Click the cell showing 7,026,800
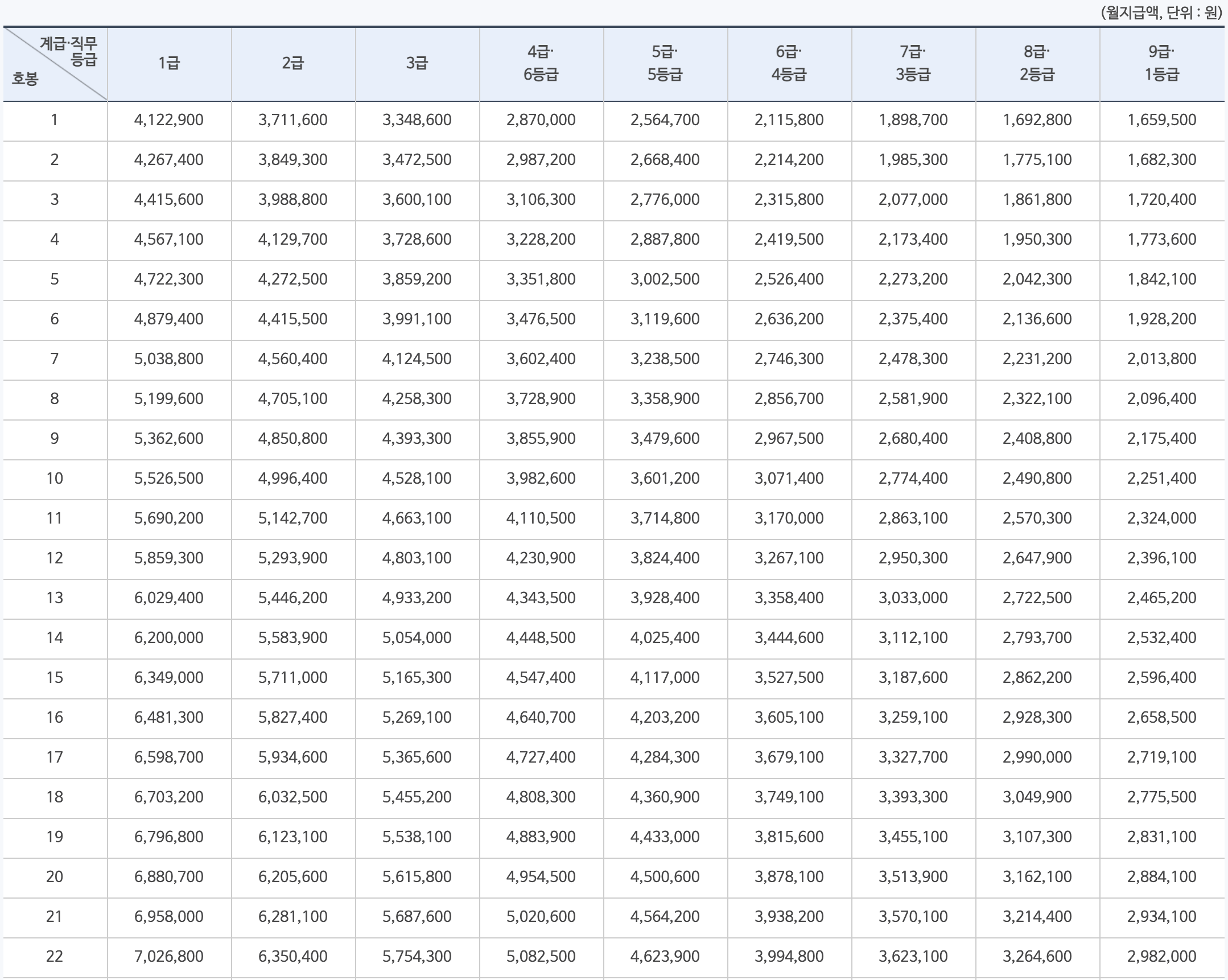The width and height of the screenshot is (1228, 980). tap(168, 956)
